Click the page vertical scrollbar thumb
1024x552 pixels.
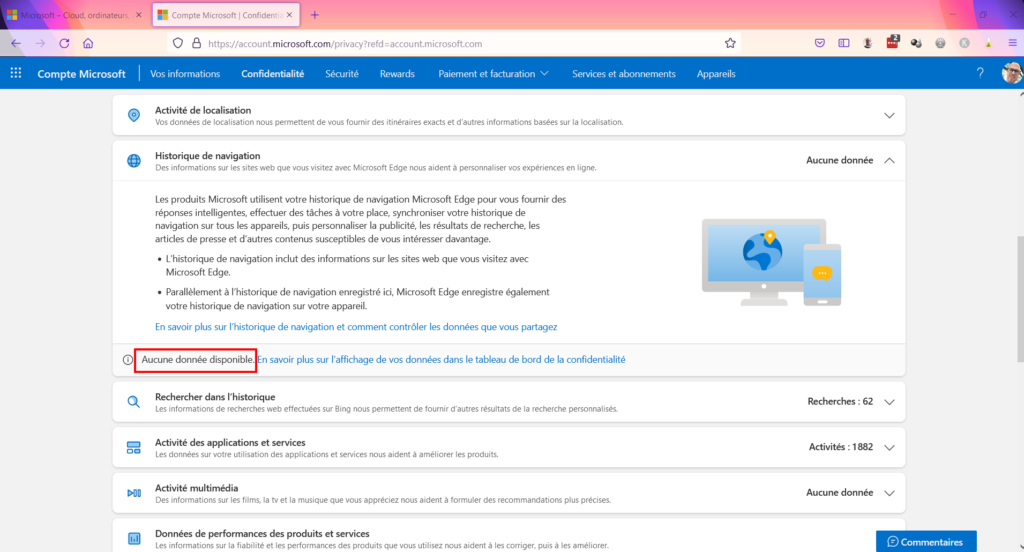point(1020,298)
